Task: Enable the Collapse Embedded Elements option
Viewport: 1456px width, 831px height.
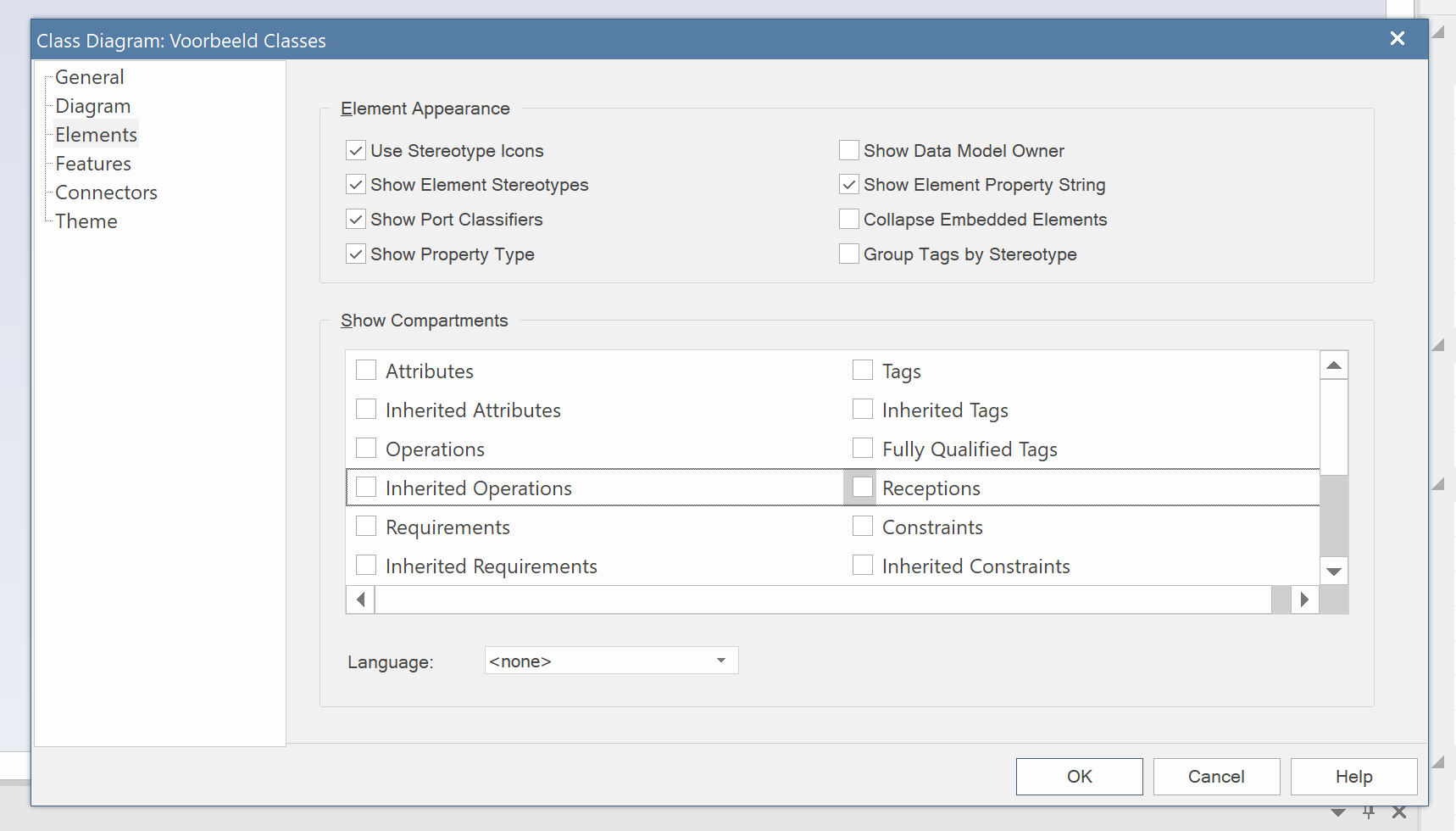Action: (848, 220)
